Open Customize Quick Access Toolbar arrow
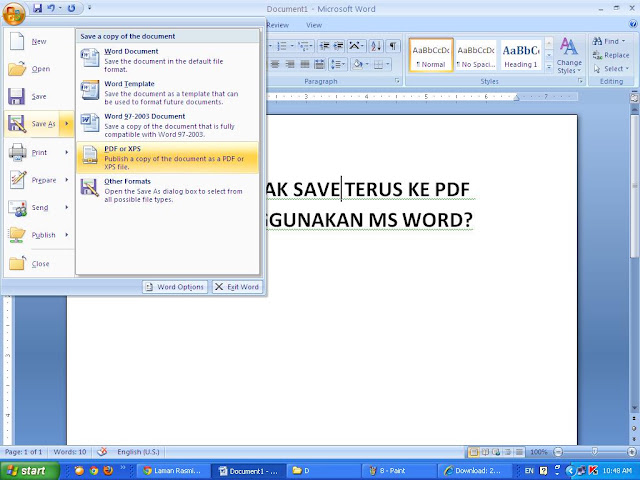This screenshot has height=480, width=640. click(90, 8)
